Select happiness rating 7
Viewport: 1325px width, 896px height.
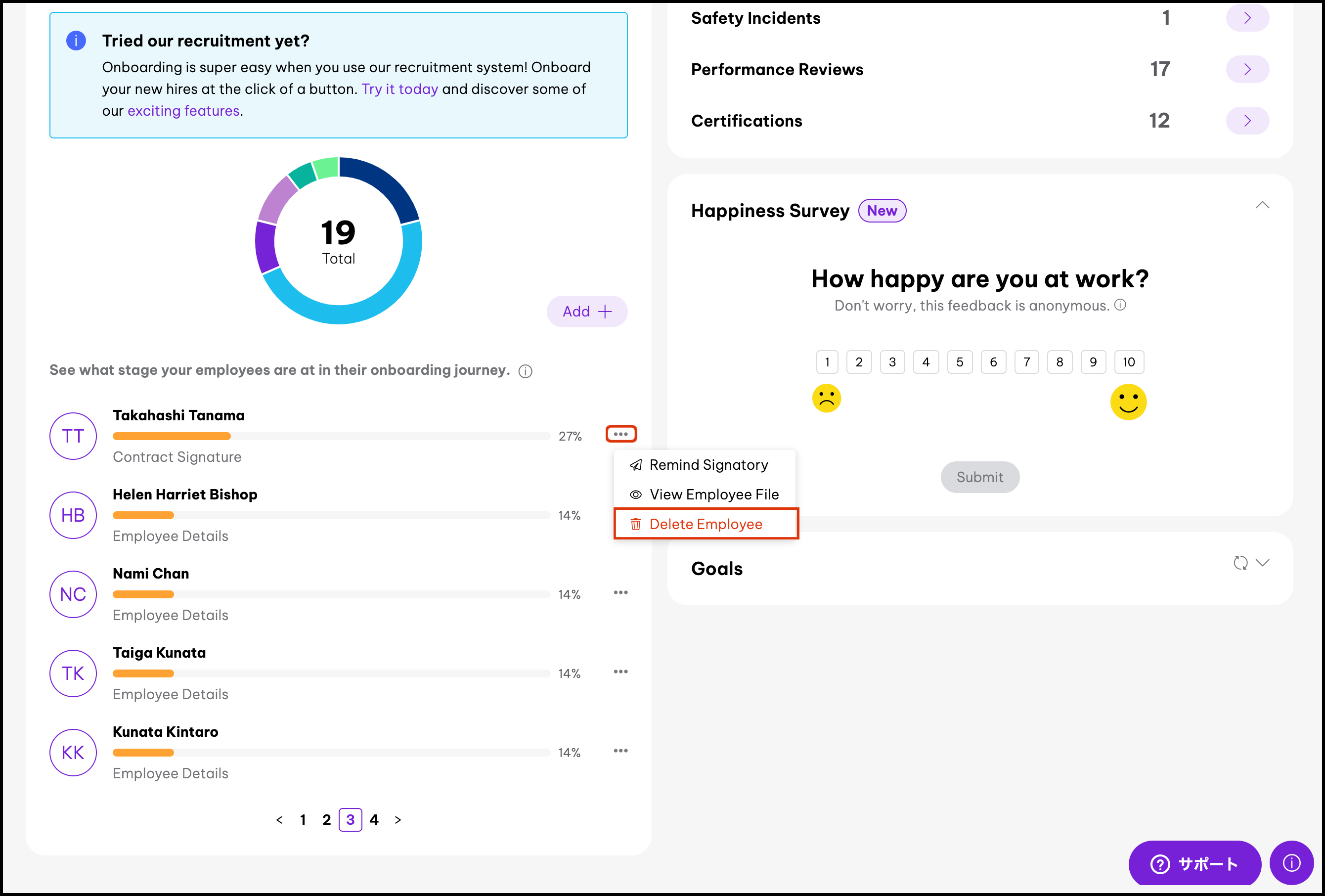pos(1026,362)
